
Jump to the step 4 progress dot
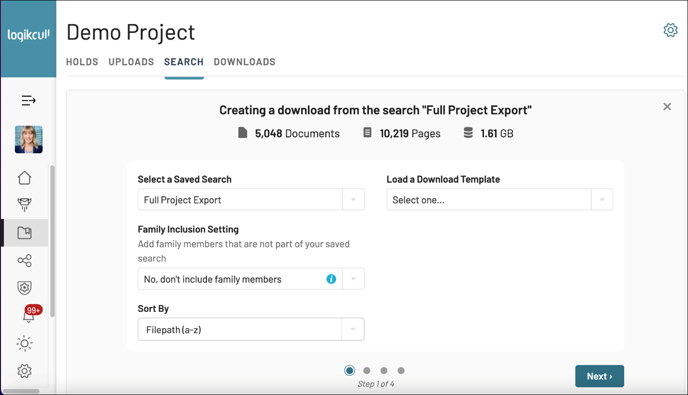point(401,370)
